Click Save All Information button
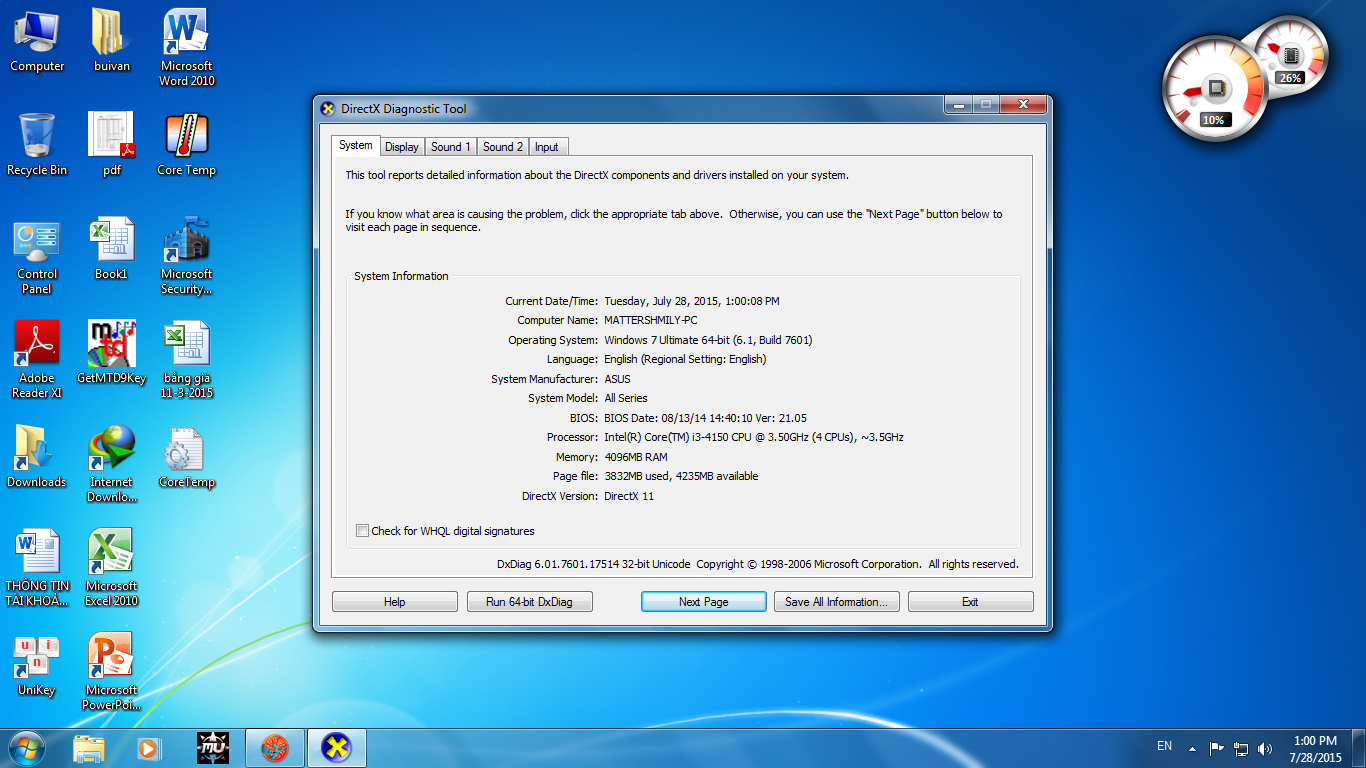The image size is (1366, 768). coord(837,602)
